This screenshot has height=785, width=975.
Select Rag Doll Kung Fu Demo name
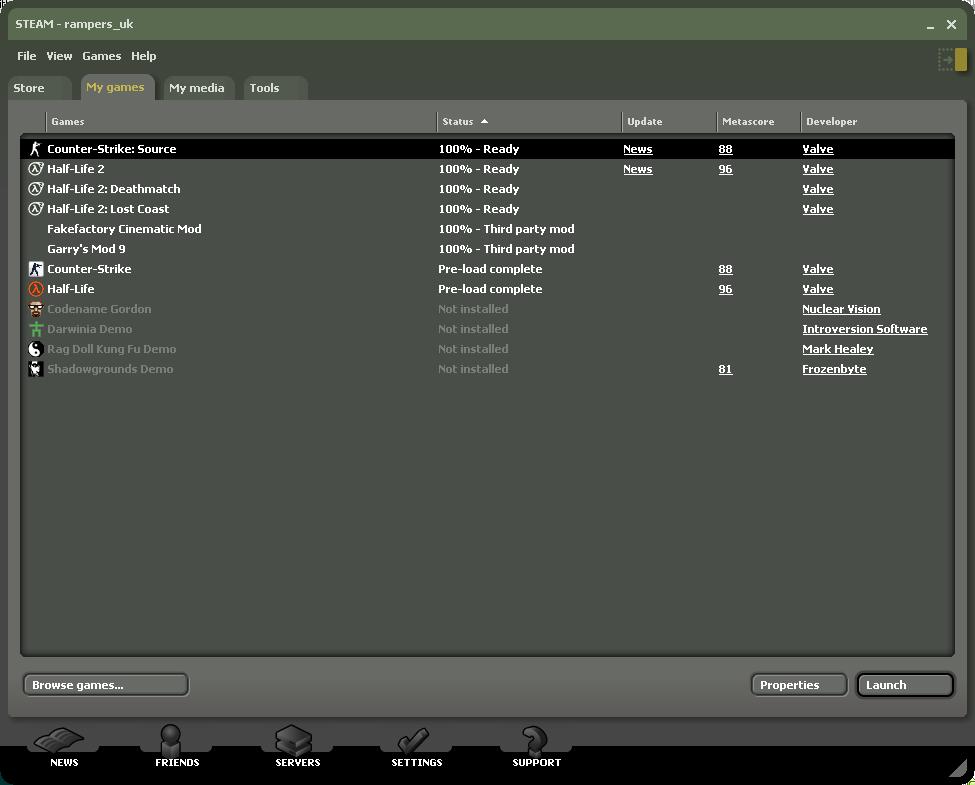pos(111,349)
